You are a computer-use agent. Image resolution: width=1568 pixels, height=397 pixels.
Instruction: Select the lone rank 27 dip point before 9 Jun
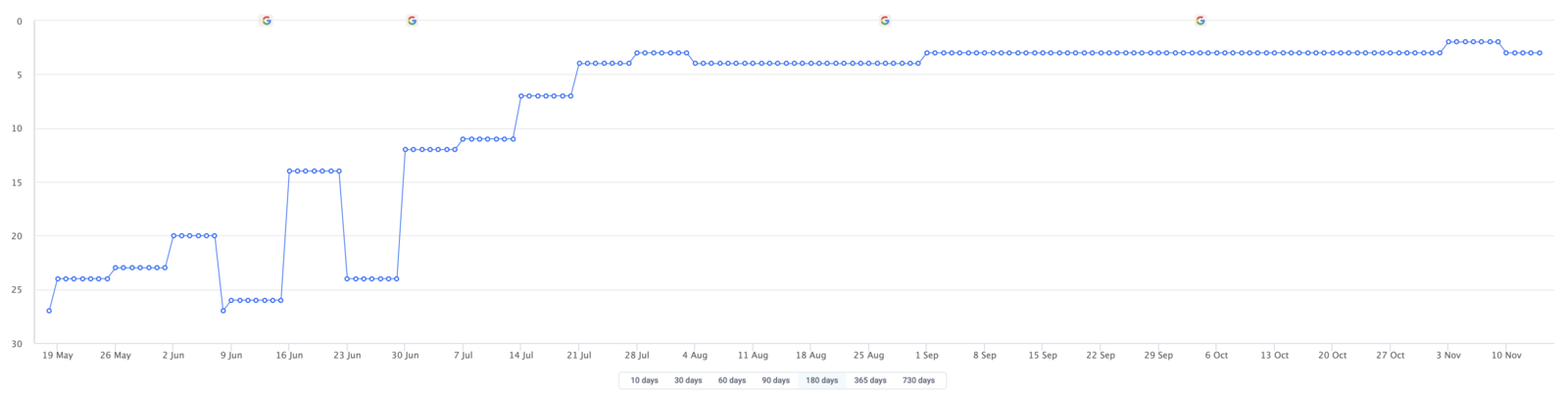point(223,311)
